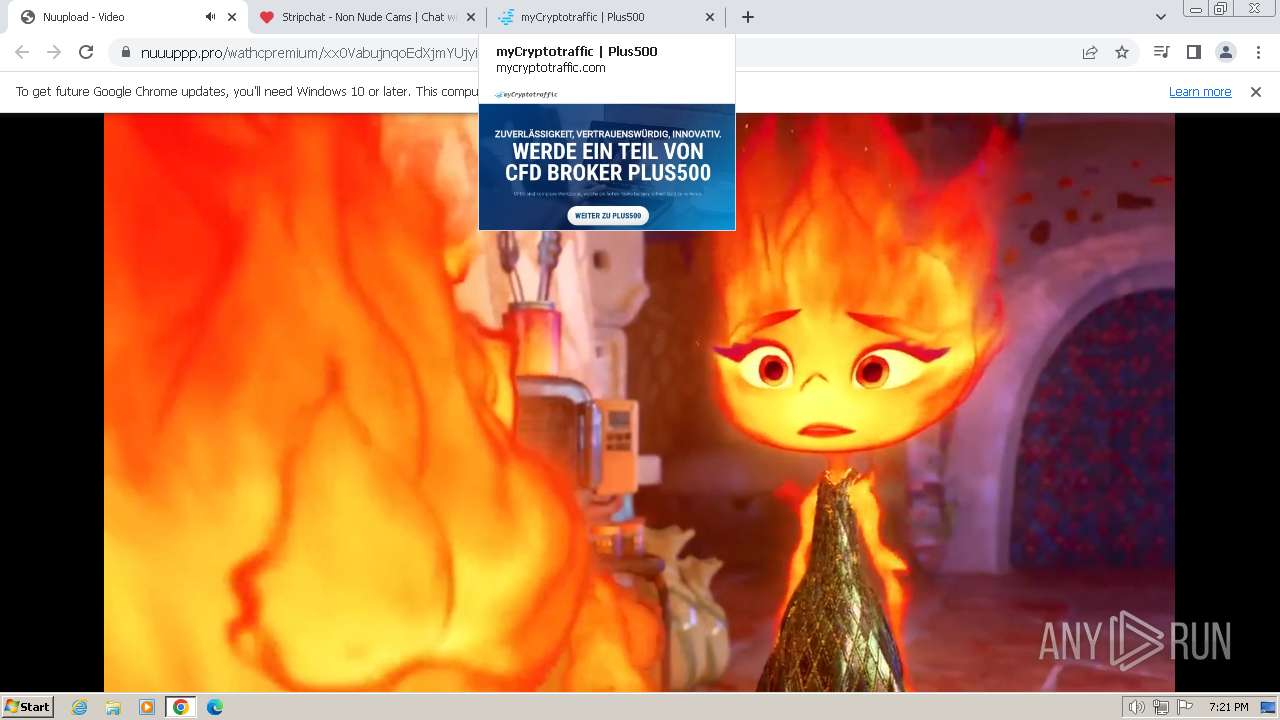Bookmark this page with the star
This screenshot has width=1280, height=720.
click(1122, 52)
